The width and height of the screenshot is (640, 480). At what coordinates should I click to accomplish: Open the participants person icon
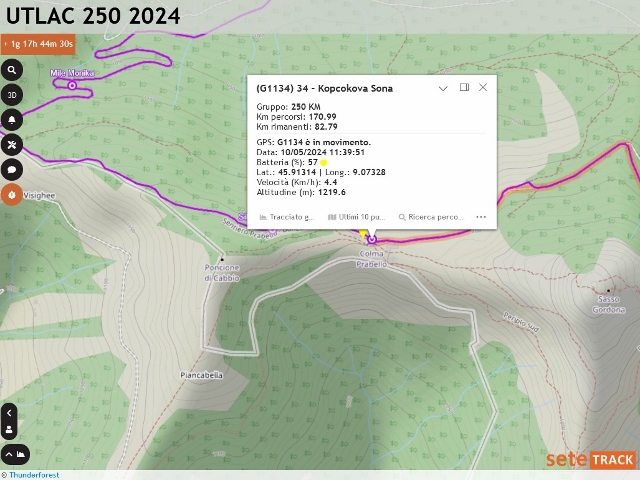click(9, 430)
